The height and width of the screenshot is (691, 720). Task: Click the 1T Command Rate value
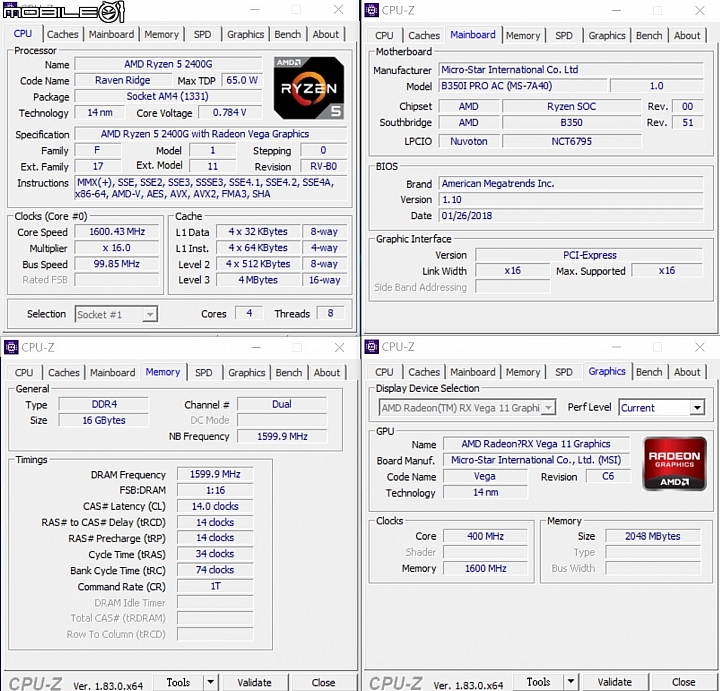[x=215, y=586]
